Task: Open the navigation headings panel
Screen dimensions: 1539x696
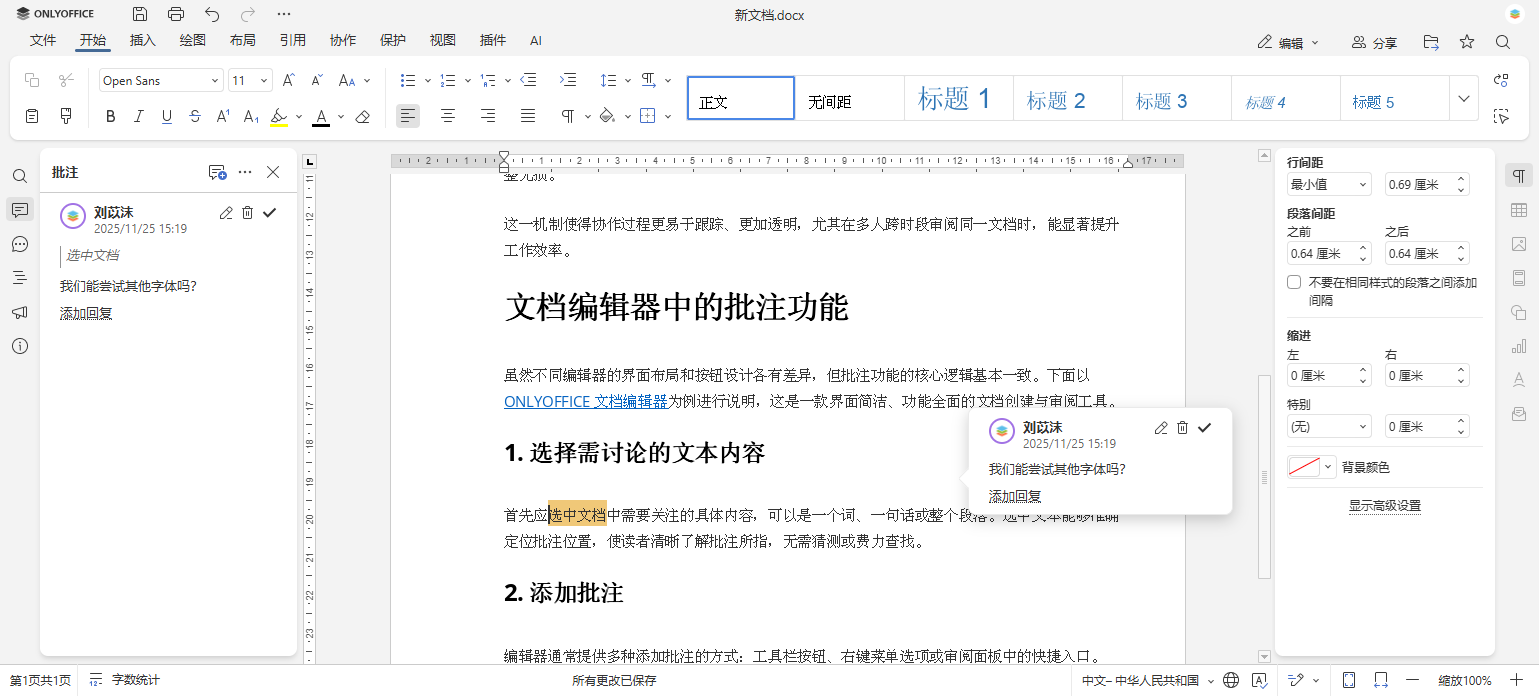Action: click(19, 278)
